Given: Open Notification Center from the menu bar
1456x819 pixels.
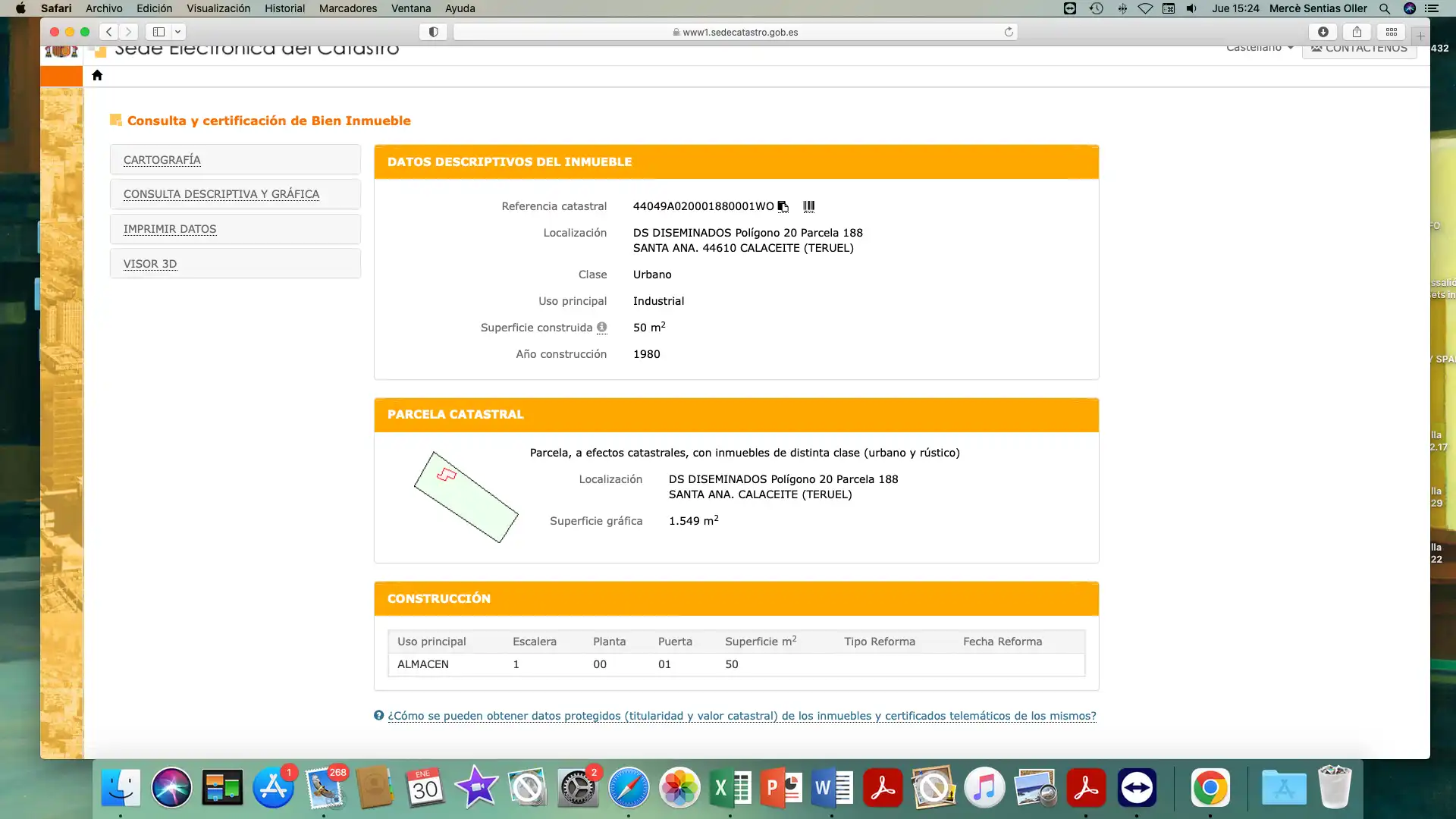Looking at the screenshot, I should click(1432, 8).
